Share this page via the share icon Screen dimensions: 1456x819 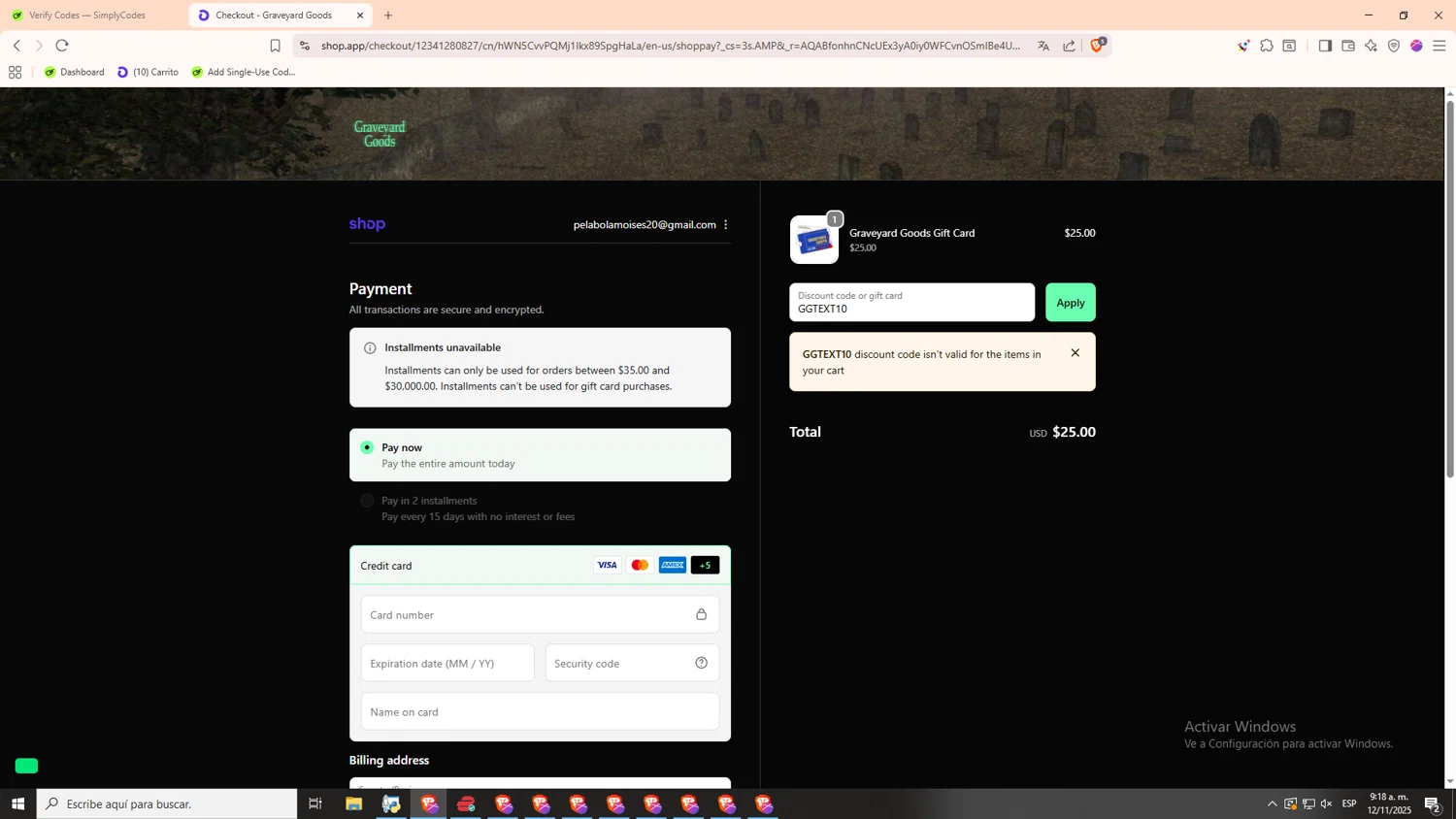click(1069, 46)
